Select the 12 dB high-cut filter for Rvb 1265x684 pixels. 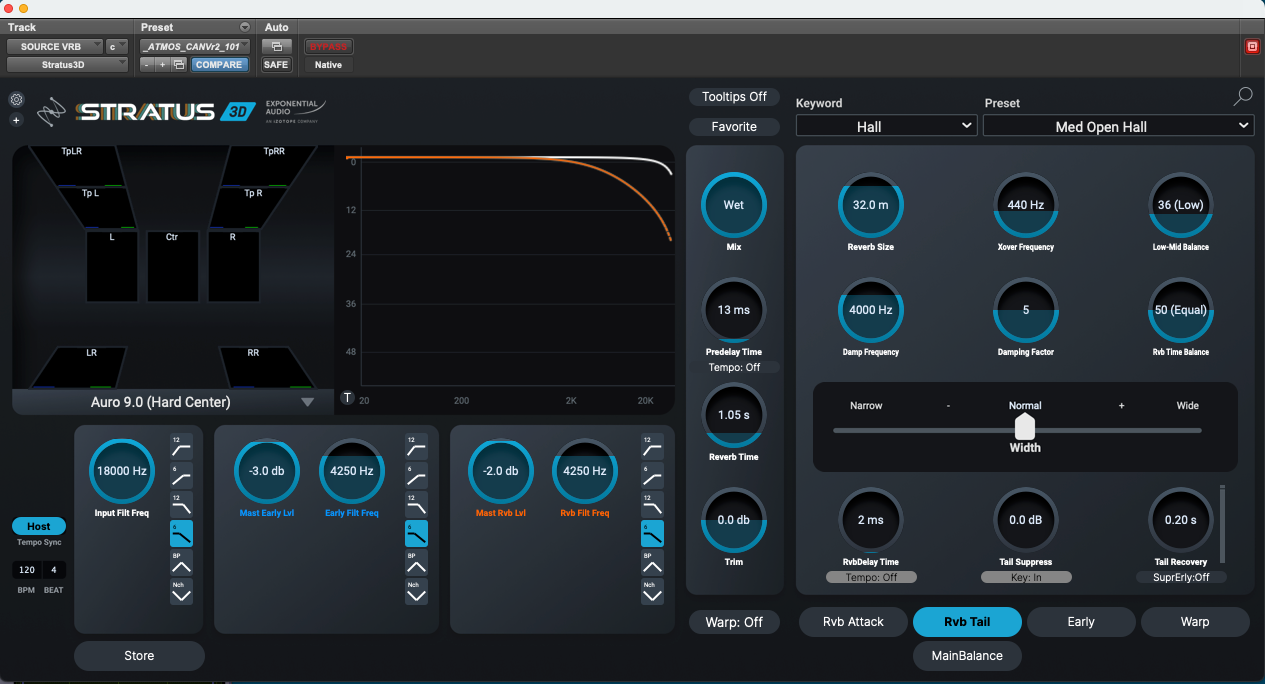point(652,504)
